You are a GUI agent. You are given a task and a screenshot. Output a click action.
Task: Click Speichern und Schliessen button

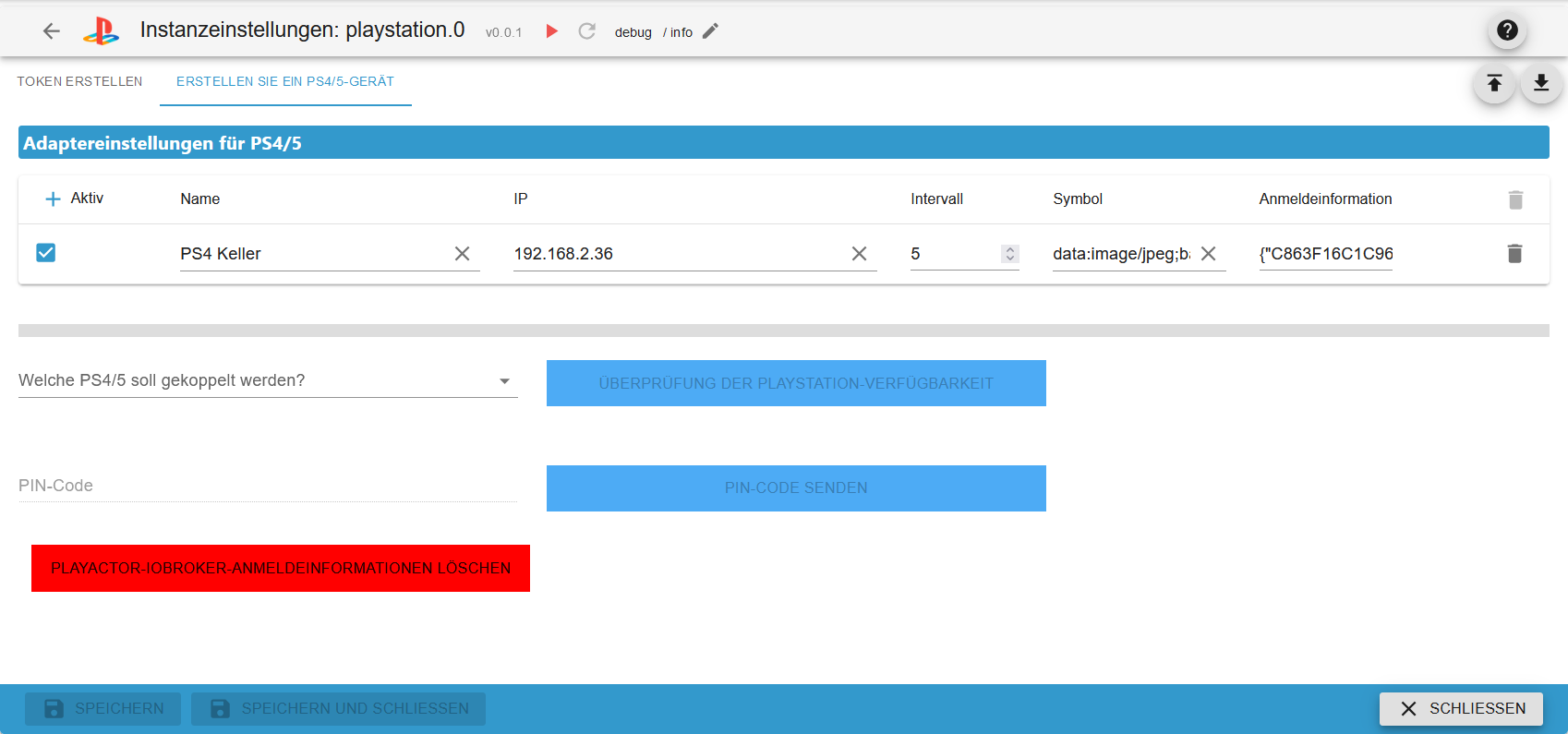tap(339, 709)
